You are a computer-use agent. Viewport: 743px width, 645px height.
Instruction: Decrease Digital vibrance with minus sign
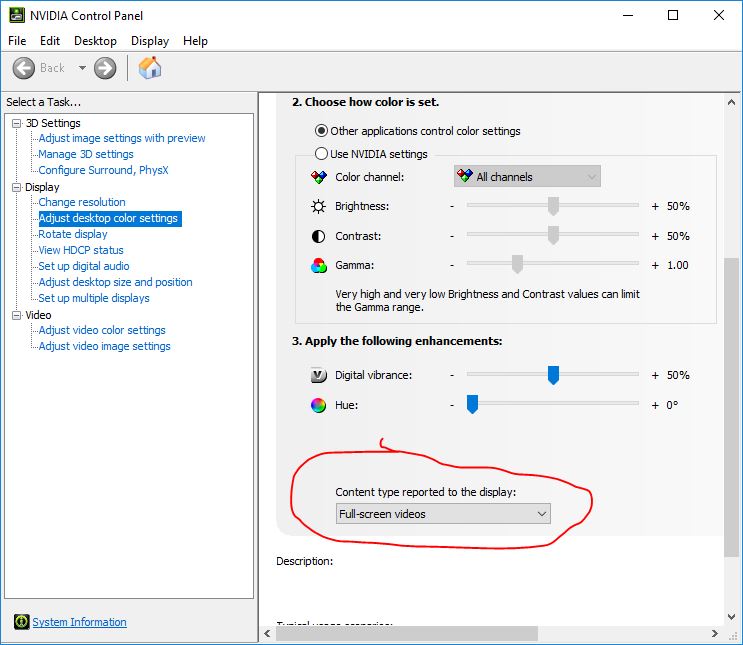coord(452,375)
